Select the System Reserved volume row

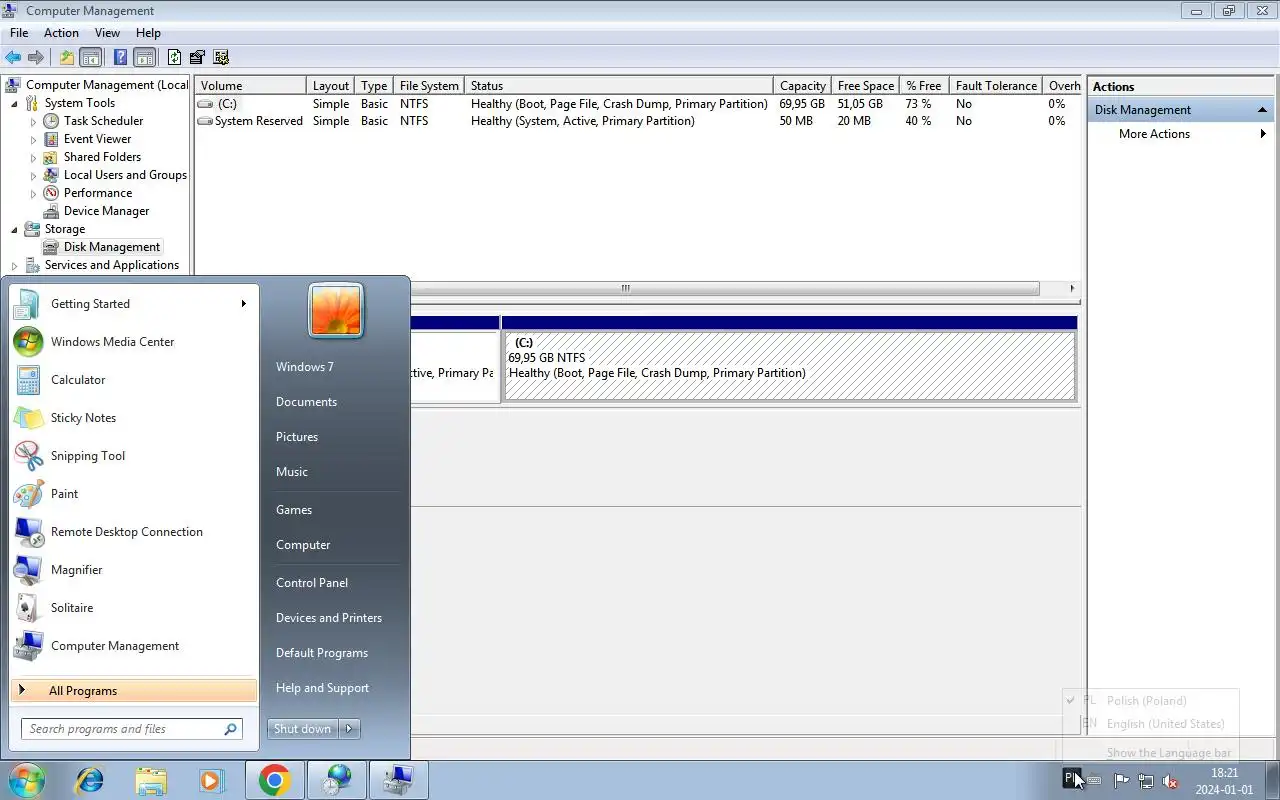pyautogui.click(x=638, y=121)
